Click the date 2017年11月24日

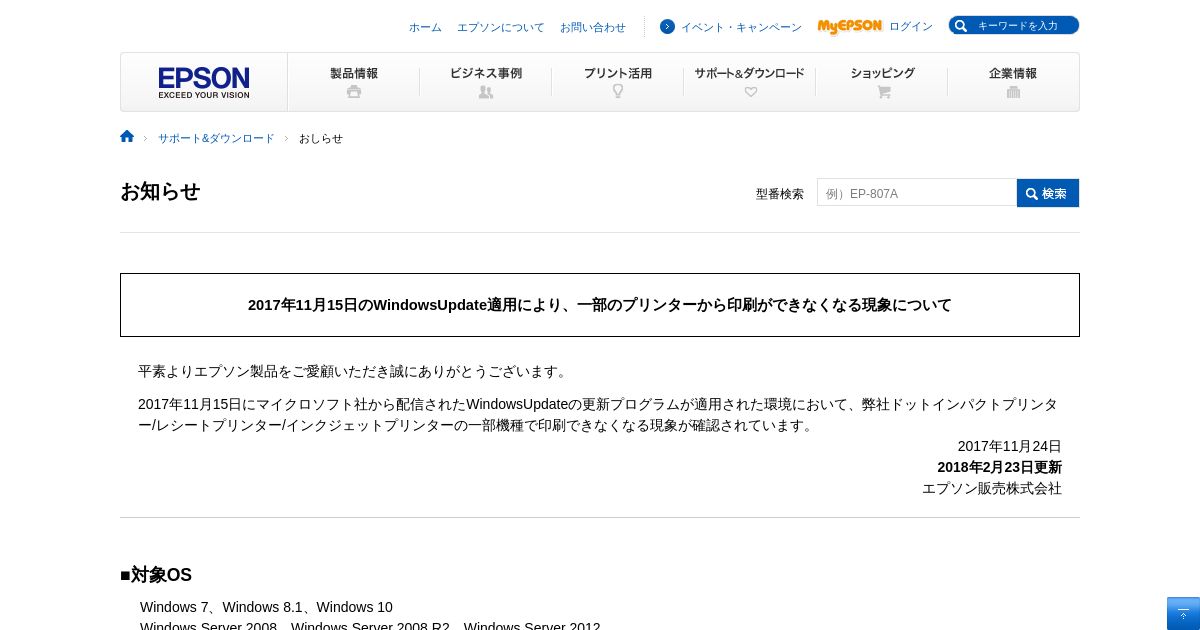tap(1010, 446)
